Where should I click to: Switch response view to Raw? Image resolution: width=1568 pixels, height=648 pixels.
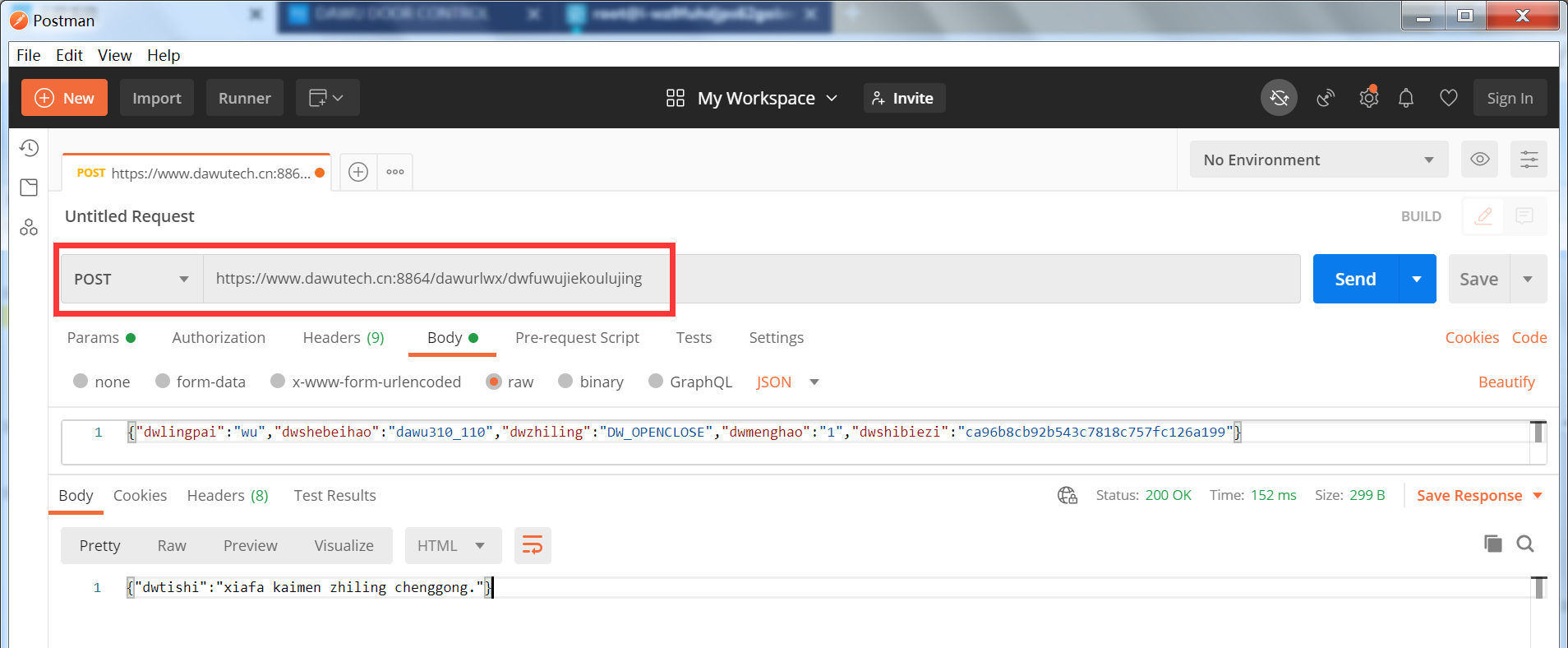tap(172, 545)
